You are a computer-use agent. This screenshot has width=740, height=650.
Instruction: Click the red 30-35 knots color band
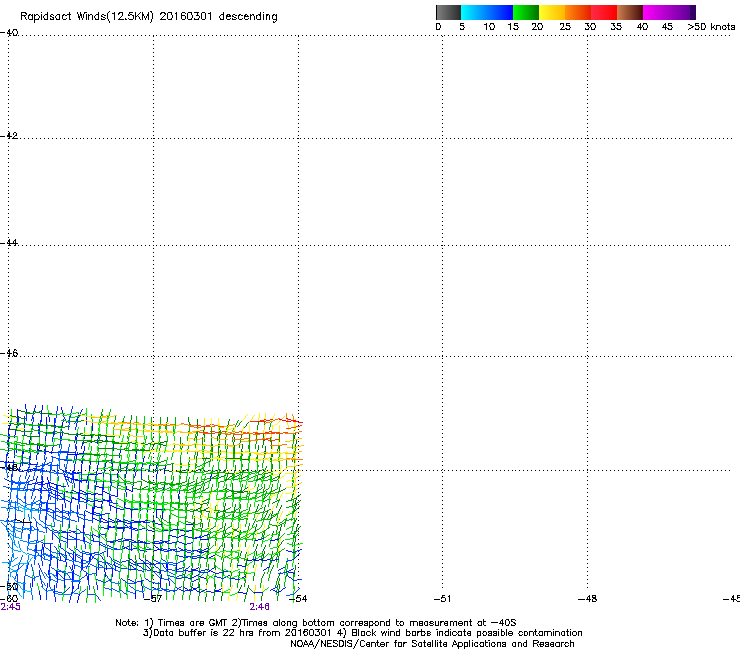[x=604, y=12]
